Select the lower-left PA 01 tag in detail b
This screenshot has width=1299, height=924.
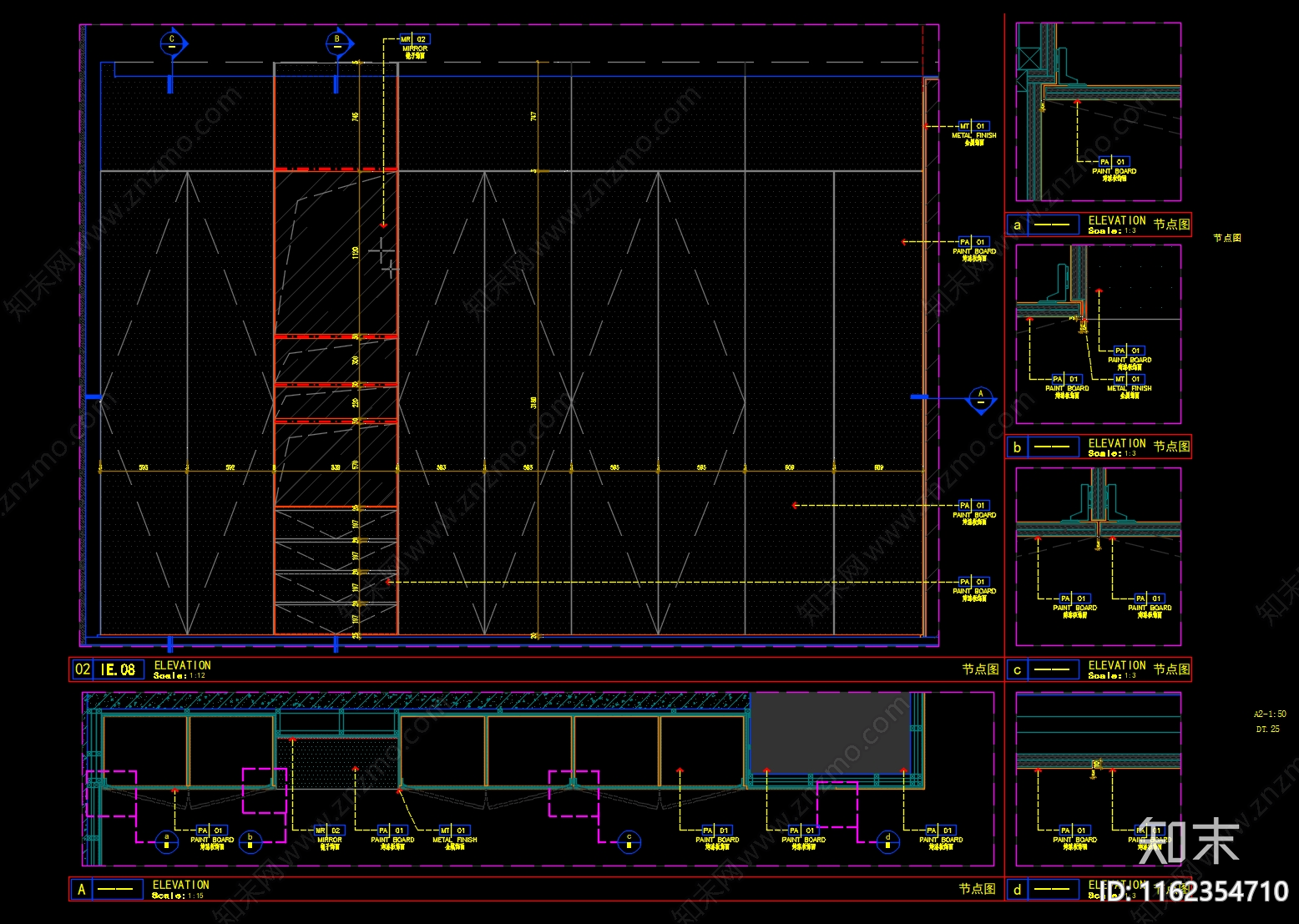(1067, 386)
